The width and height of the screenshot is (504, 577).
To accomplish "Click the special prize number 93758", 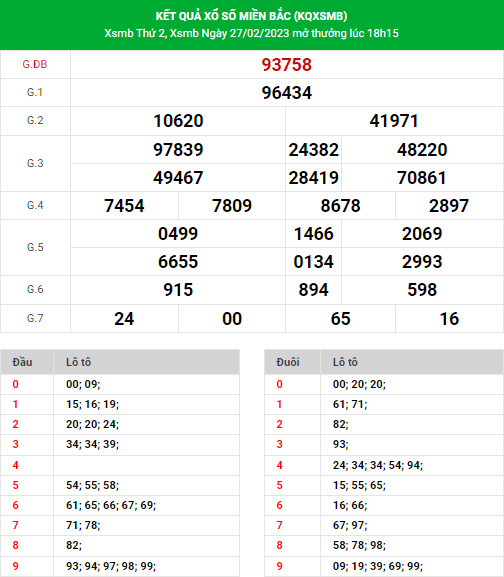I will coord(287,65).
